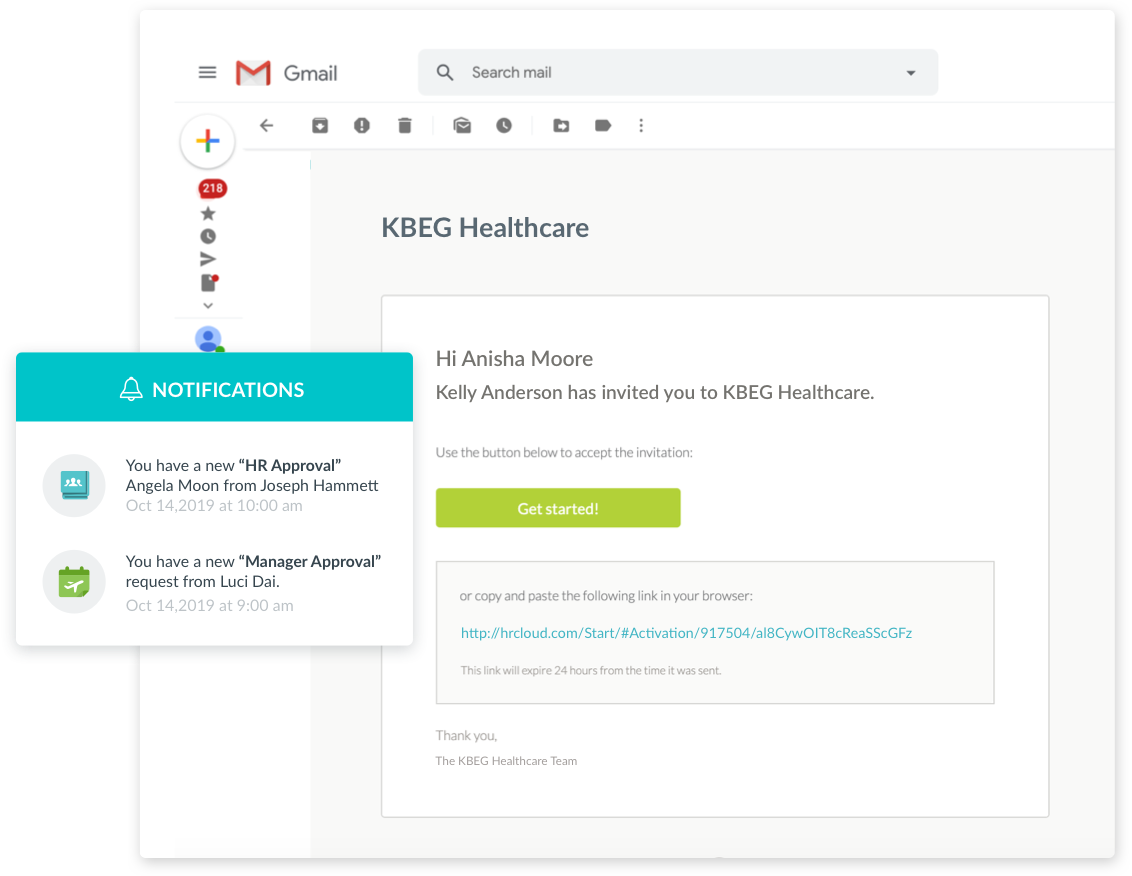Expand more sidebar labels chevron
Viewport: 1132px width, 876px height.
(x=208, y=306)
